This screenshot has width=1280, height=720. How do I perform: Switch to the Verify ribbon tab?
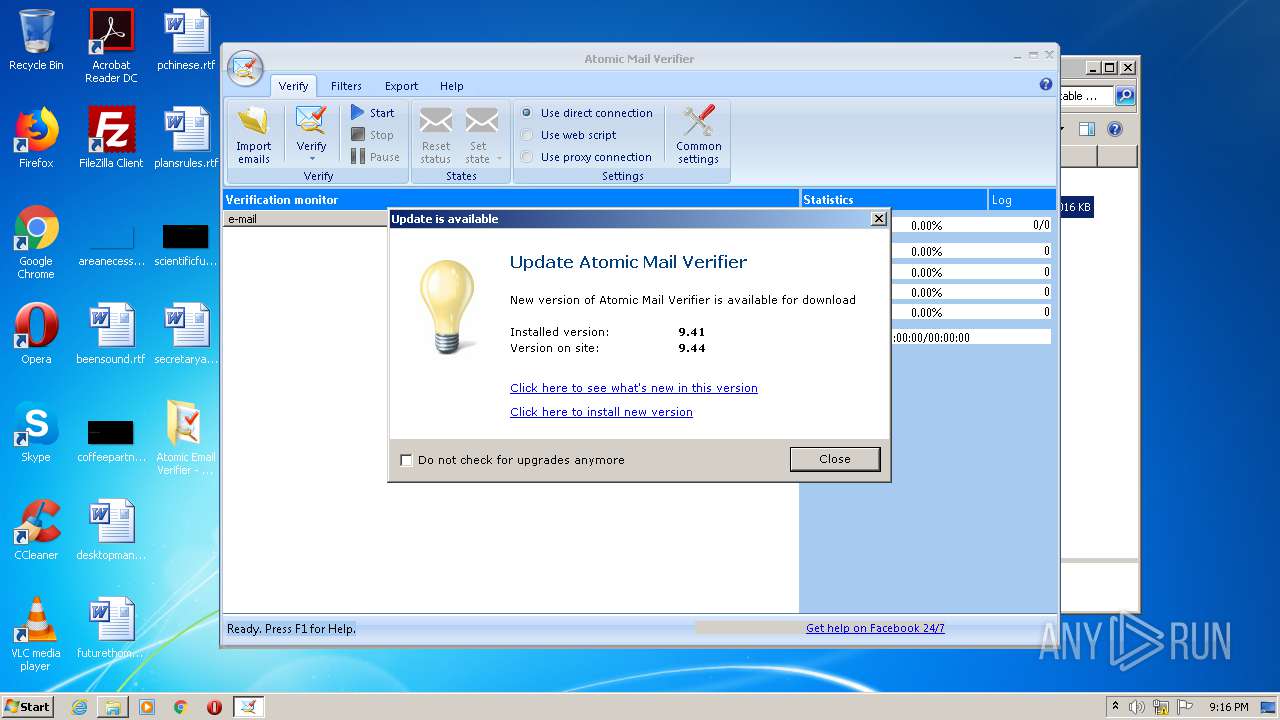(x=293, y=86)
